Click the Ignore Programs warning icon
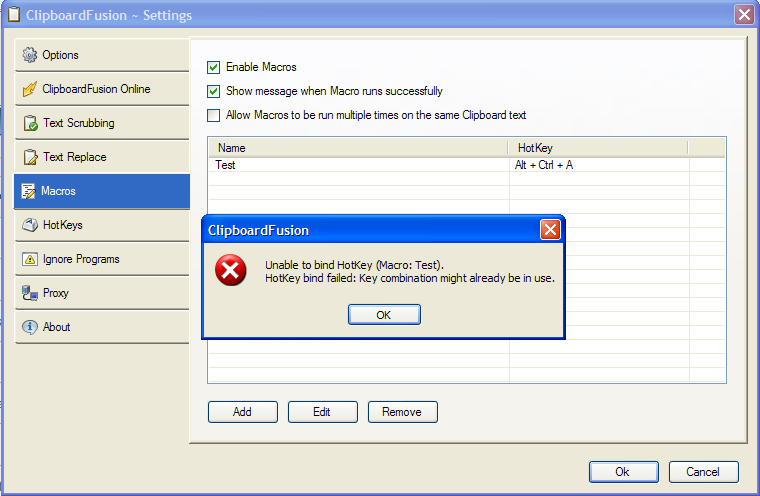Viewport: 760px width, 496px height. 30,259
